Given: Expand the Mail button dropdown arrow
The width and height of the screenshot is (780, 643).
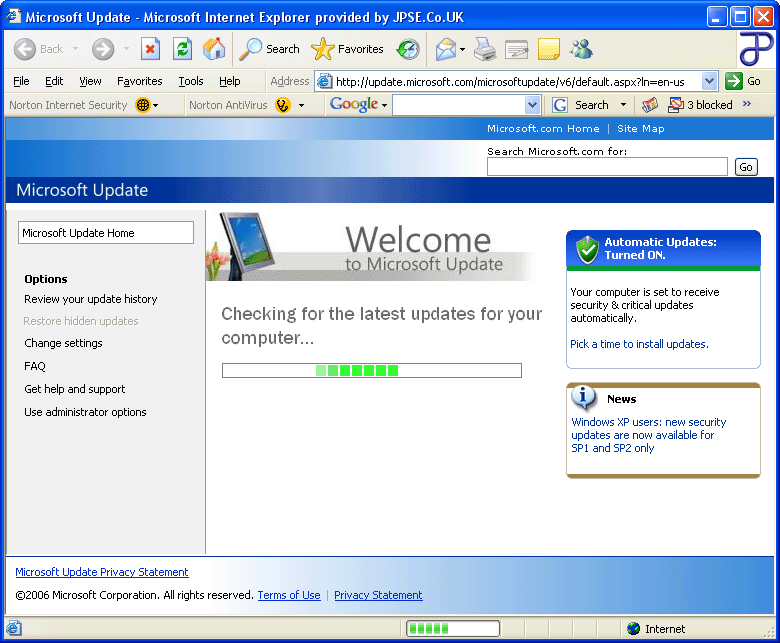Looking at the screenshot, I should click(x=462, y=49).
